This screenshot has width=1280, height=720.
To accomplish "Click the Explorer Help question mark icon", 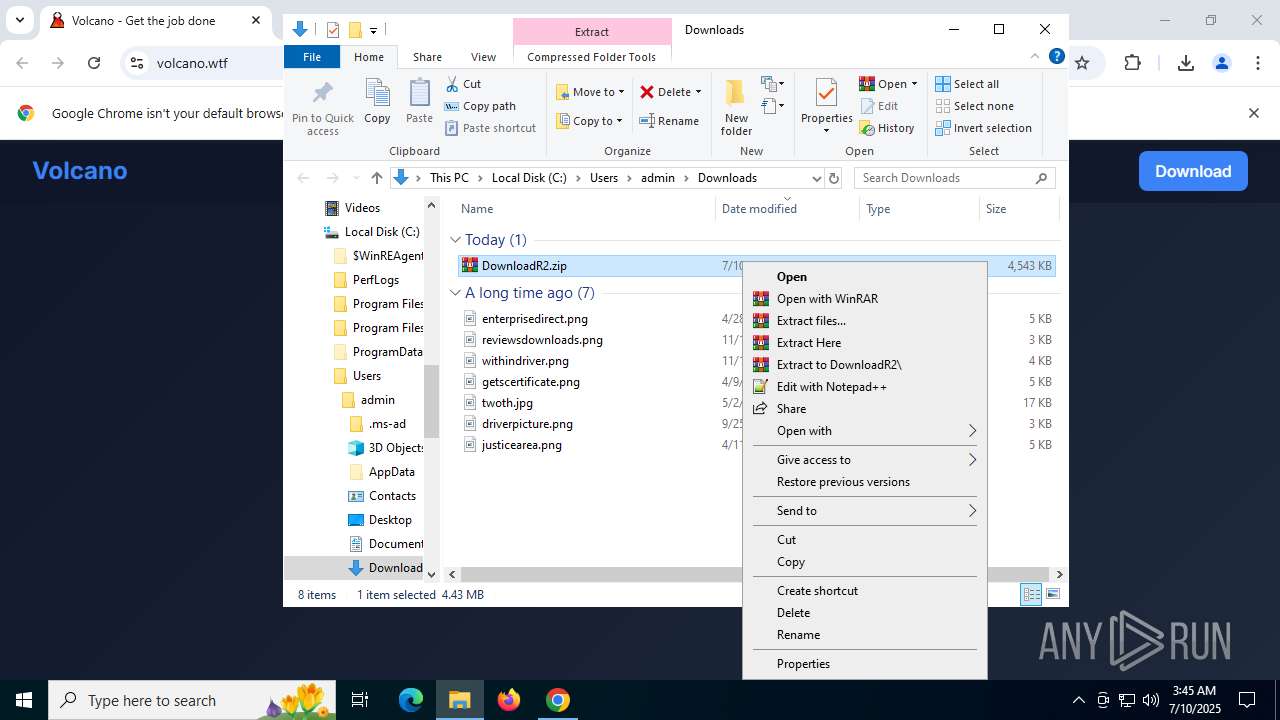I will tap(1056, 57).
